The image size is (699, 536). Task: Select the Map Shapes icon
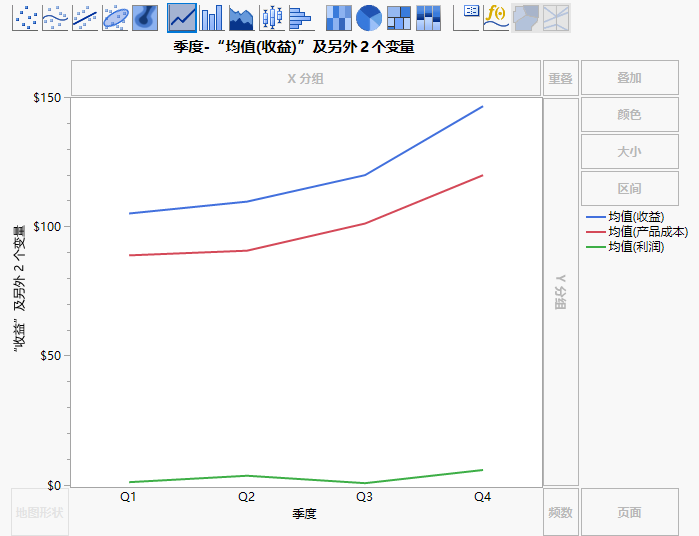coord(526,18)
